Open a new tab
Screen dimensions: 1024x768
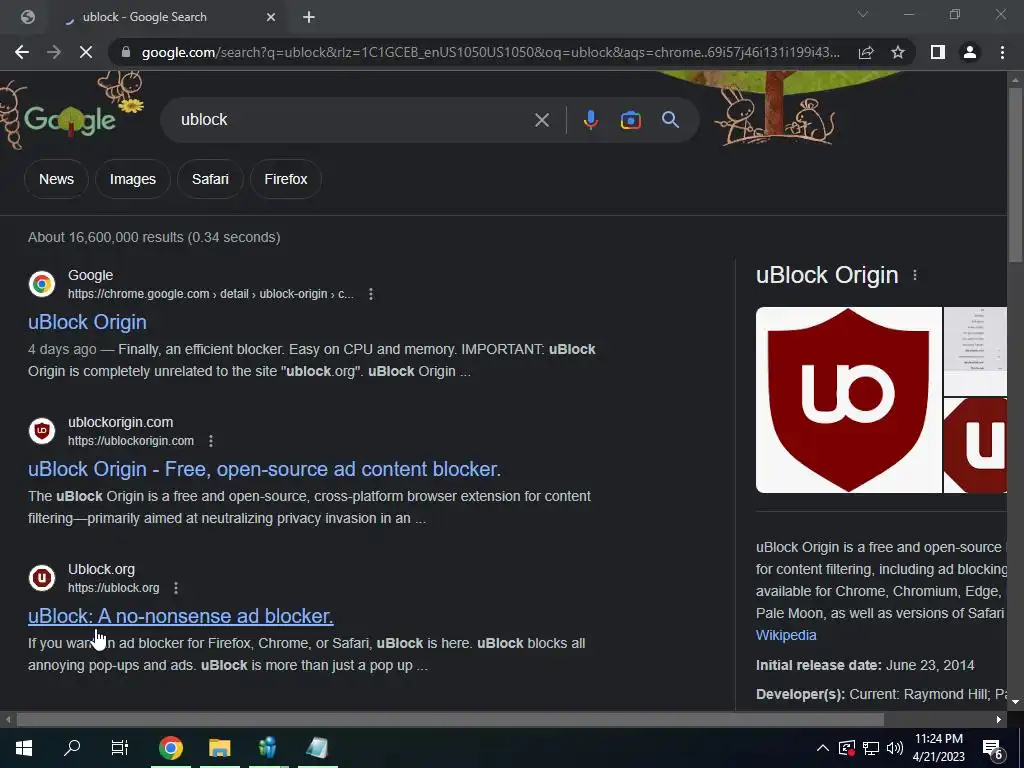coord(309,18)
